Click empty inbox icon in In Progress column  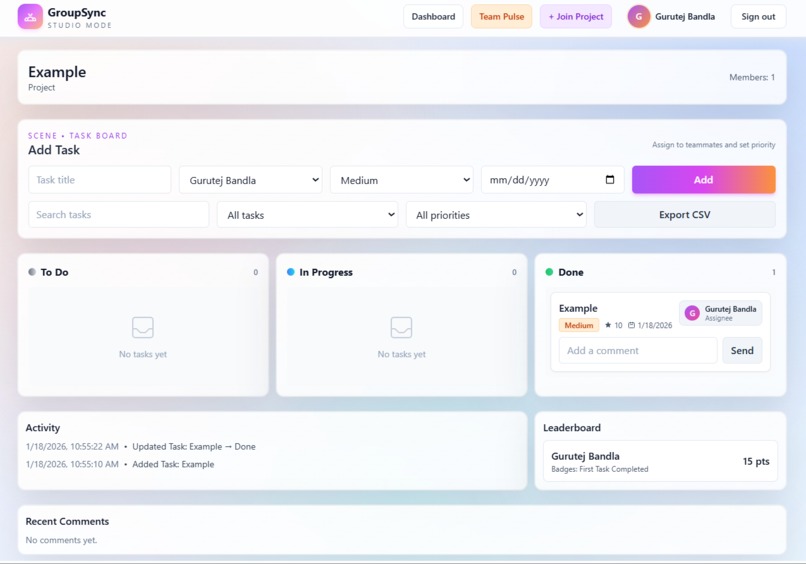[401, 328]
